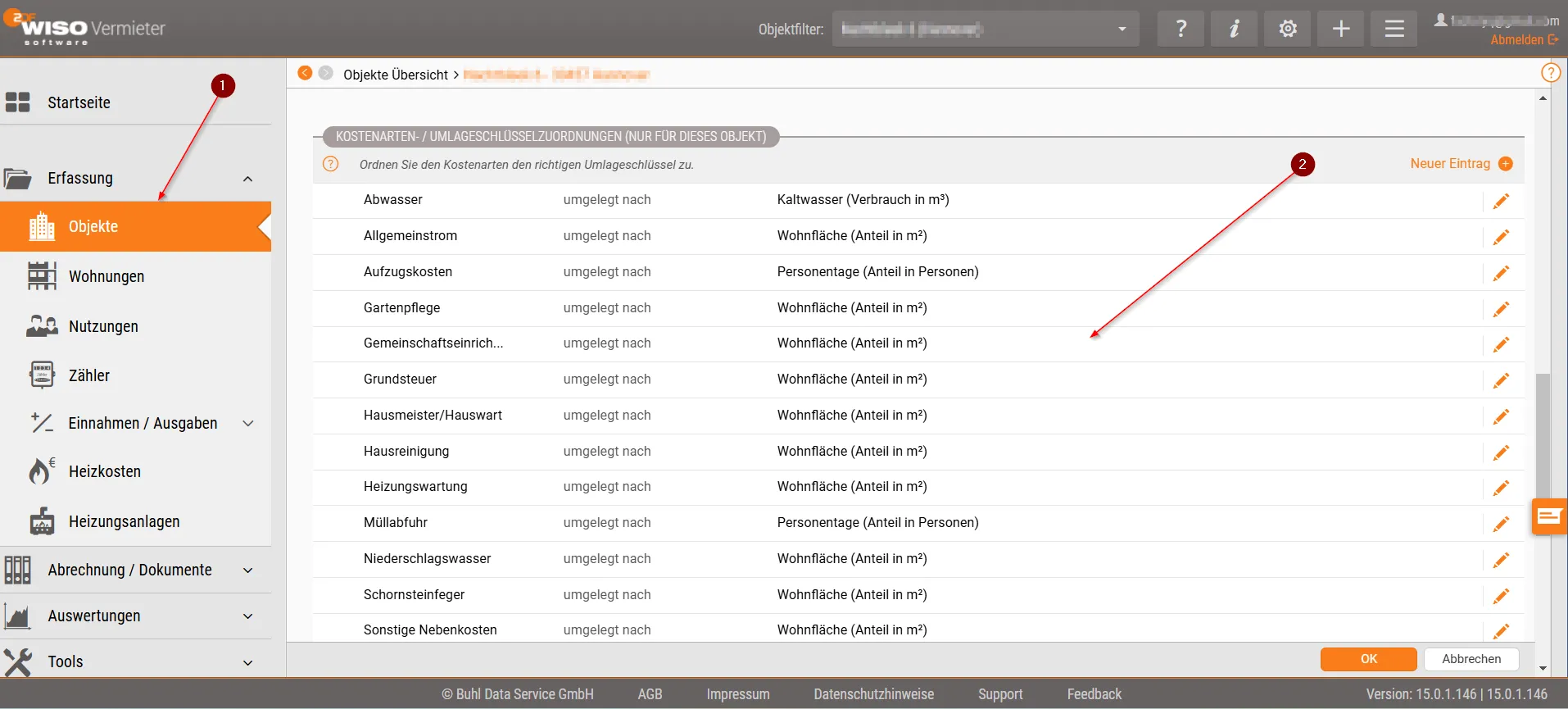Open the settings gear in top toolbar
This screenshot has width=1568, height=709.
[x=1288, y=30]
